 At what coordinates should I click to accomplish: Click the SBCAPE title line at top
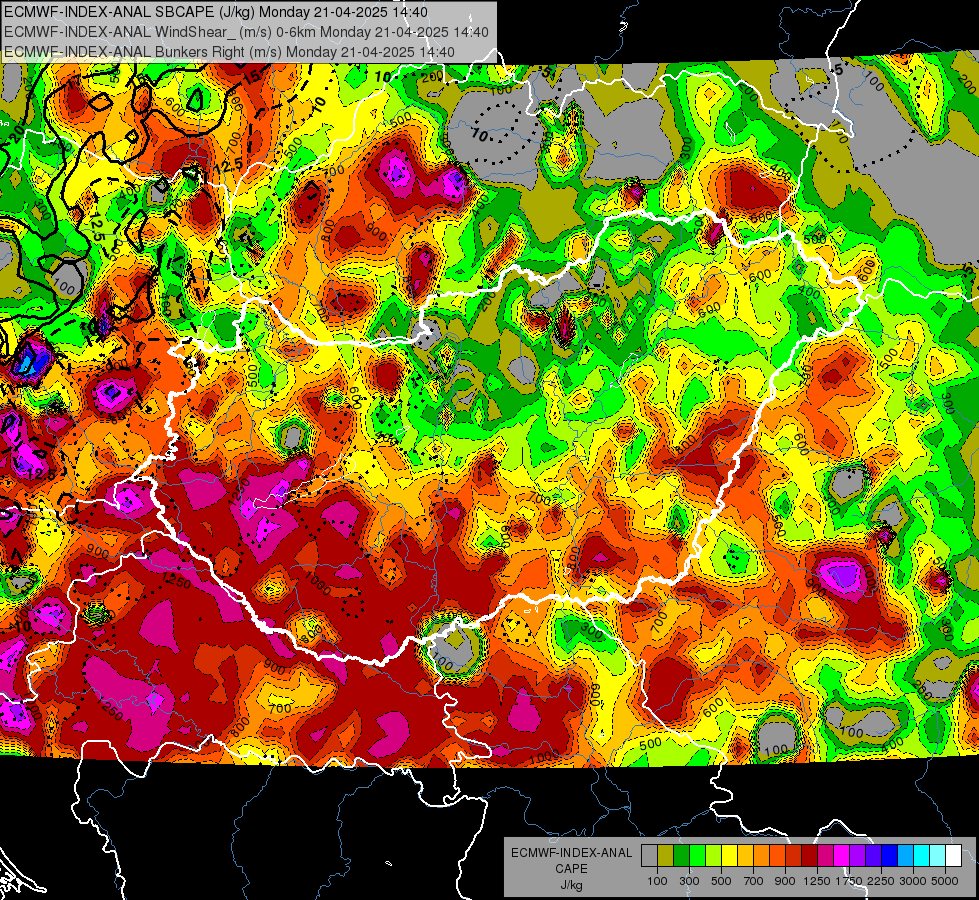(x=216, y=12)
